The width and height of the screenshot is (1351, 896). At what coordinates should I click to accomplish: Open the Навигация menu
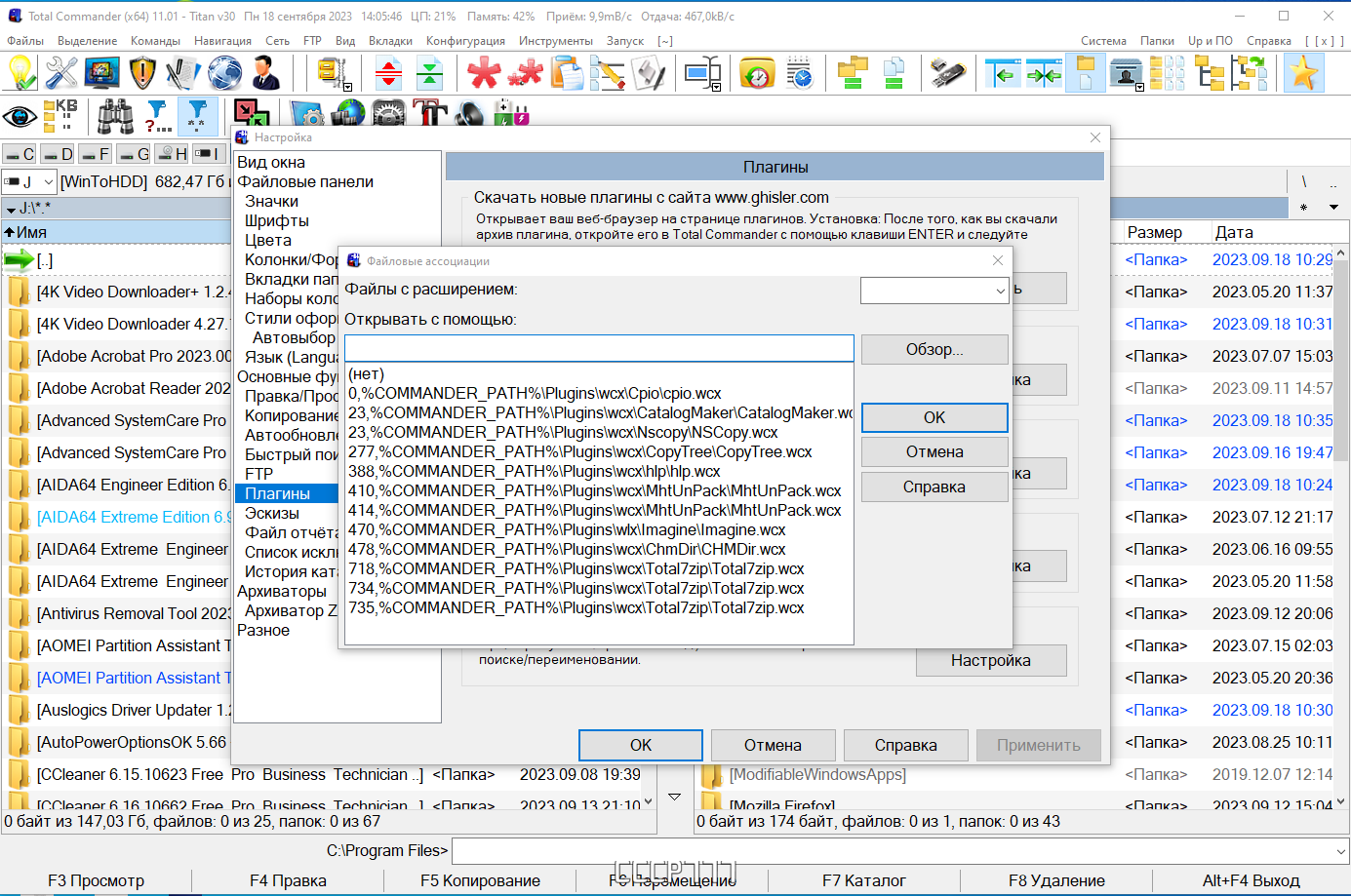point(222,41)
